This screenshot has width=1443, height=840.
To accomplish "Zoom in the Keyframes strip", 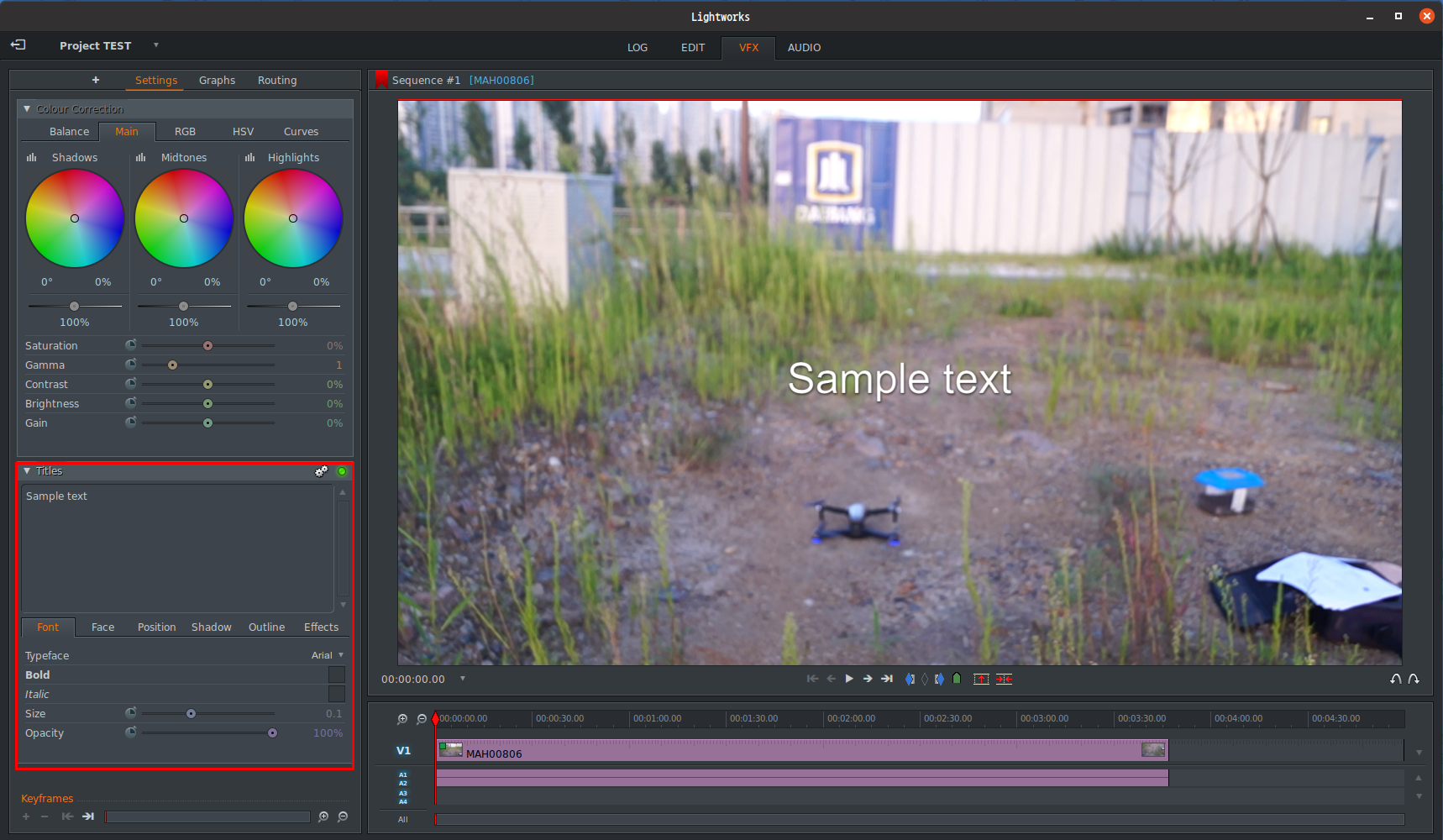I will point(323,816).
